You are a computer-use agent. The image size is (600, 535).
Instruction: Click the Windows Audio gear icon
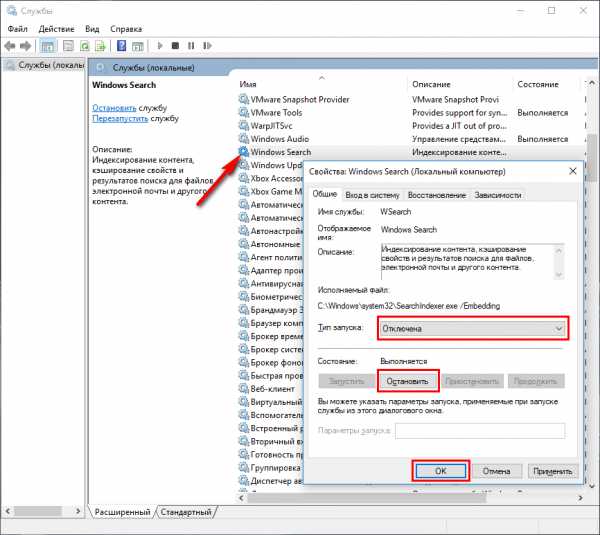click(244, 139)
